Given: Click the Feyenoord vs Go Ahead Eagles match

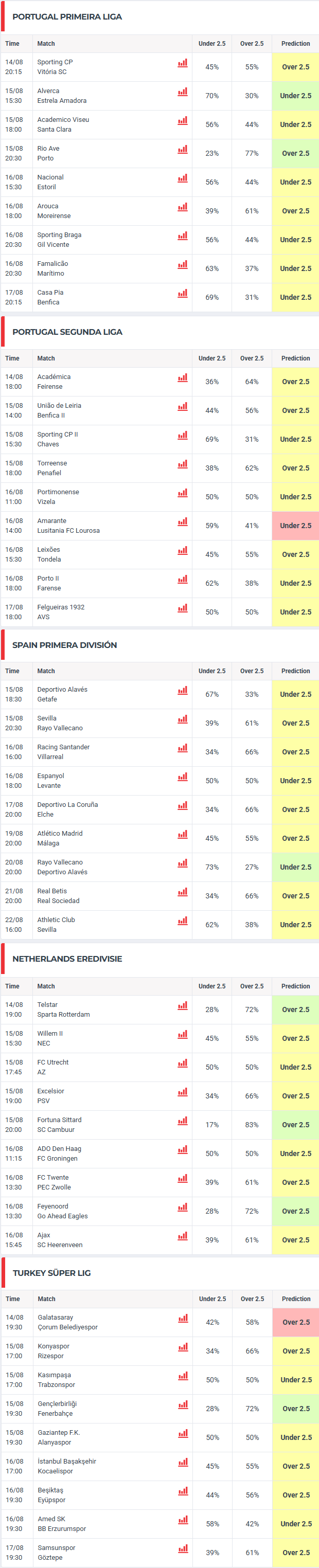Looking at the screenshot, I should click(x=159, y=1211).
